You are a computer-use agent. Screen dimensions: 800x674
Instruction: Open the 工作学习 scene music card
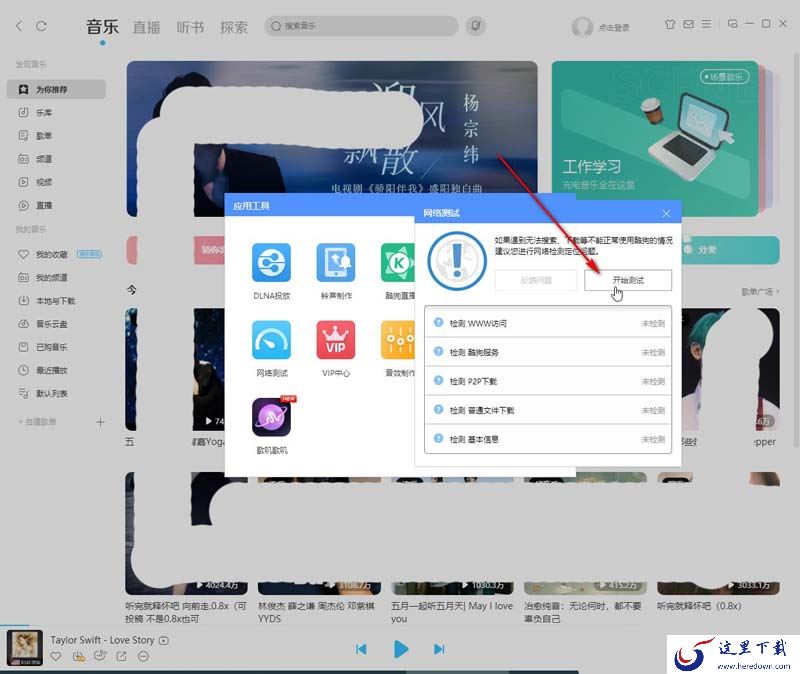(655, 139)
